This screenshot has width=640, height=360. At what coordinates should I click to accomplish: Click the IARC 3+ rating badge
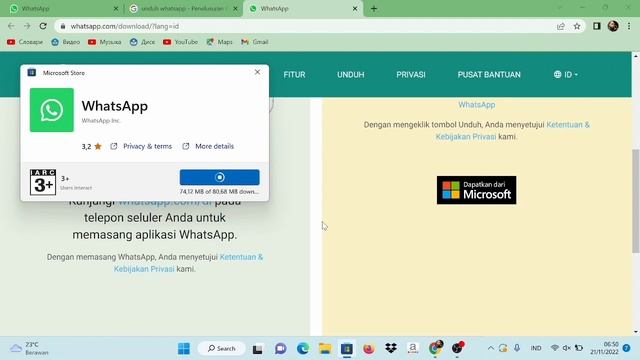pyautogui.click(x=43, y=182)
